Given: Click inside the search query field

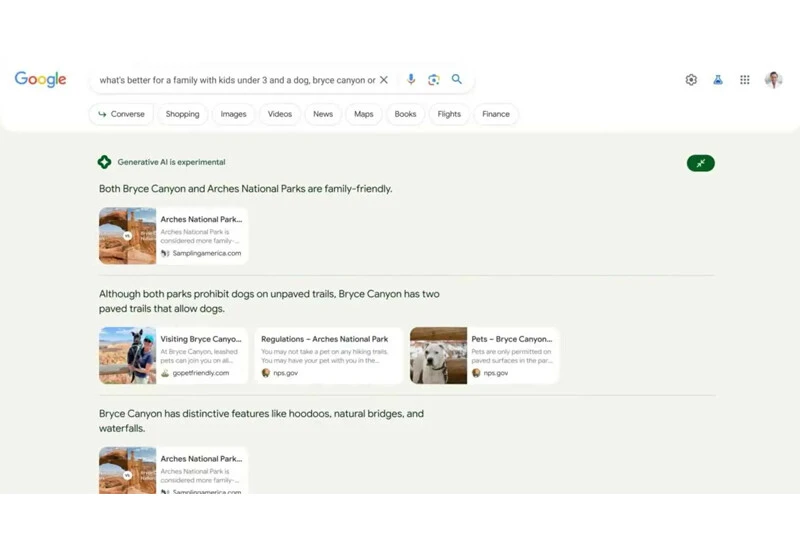Looking at the screenshot, I should tap(237, 80).
